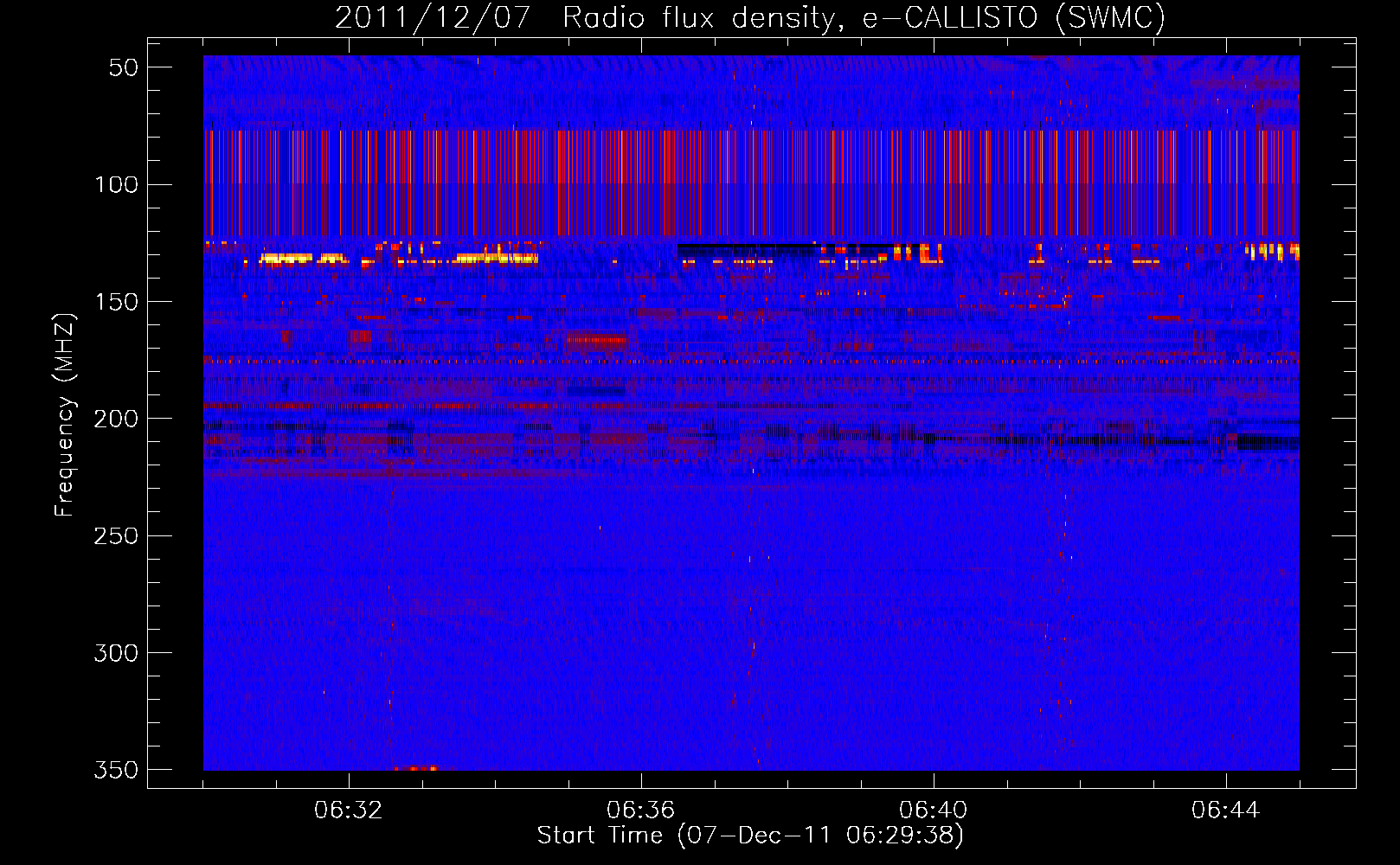Click the 06:44 time tick label

tap(1225, 811)
